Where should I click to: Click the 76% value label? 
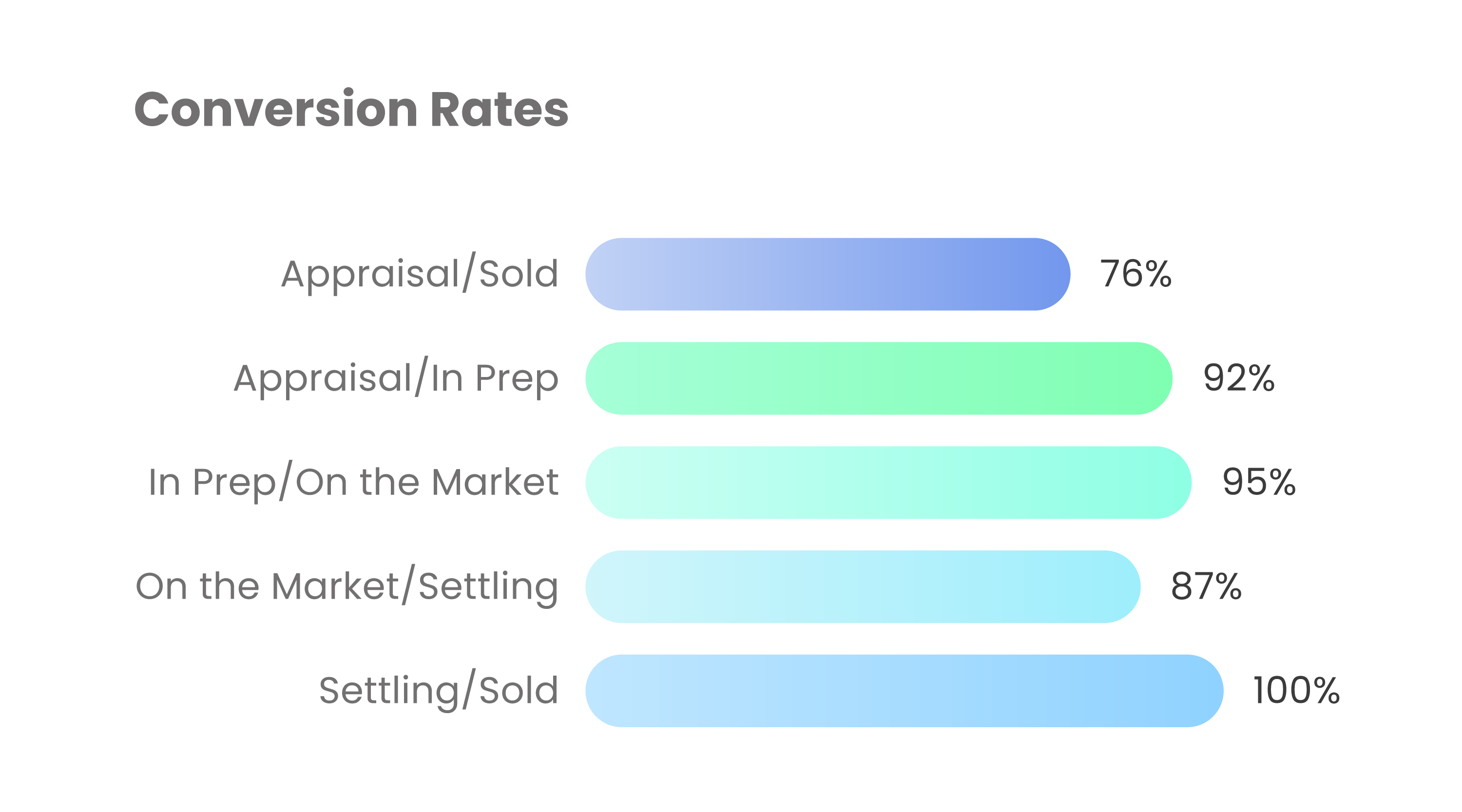click(1135, 274)
